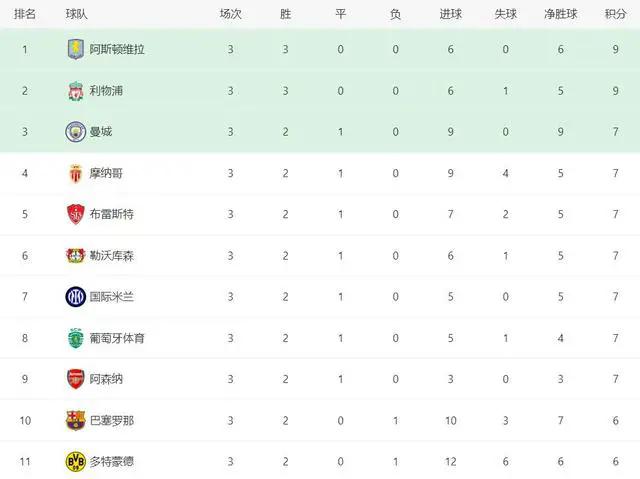Screen dimensions: 640x479
Task: Select the 净胜球 column header
Action: click(560, 14)
